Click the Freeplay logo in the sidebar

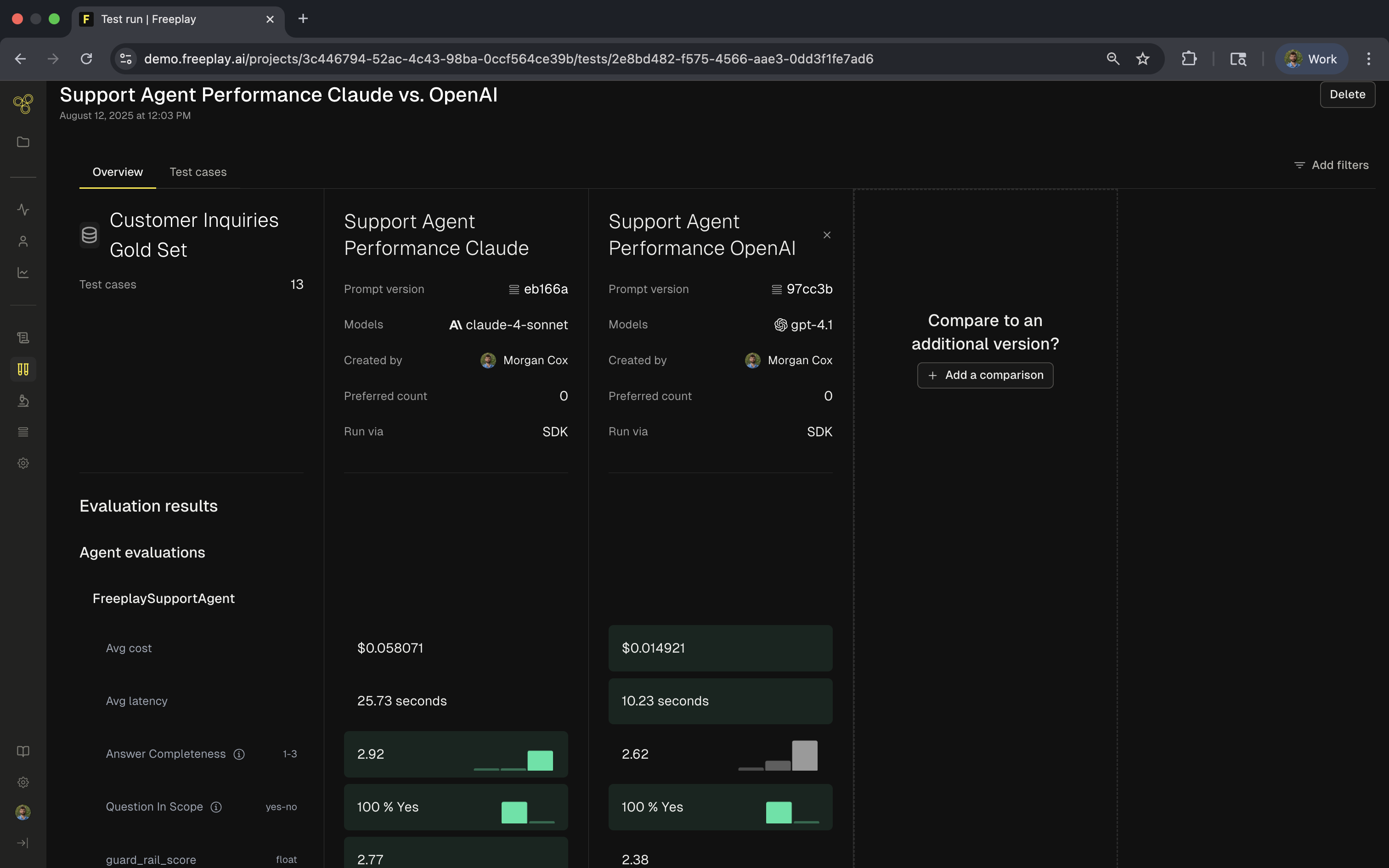23,104
